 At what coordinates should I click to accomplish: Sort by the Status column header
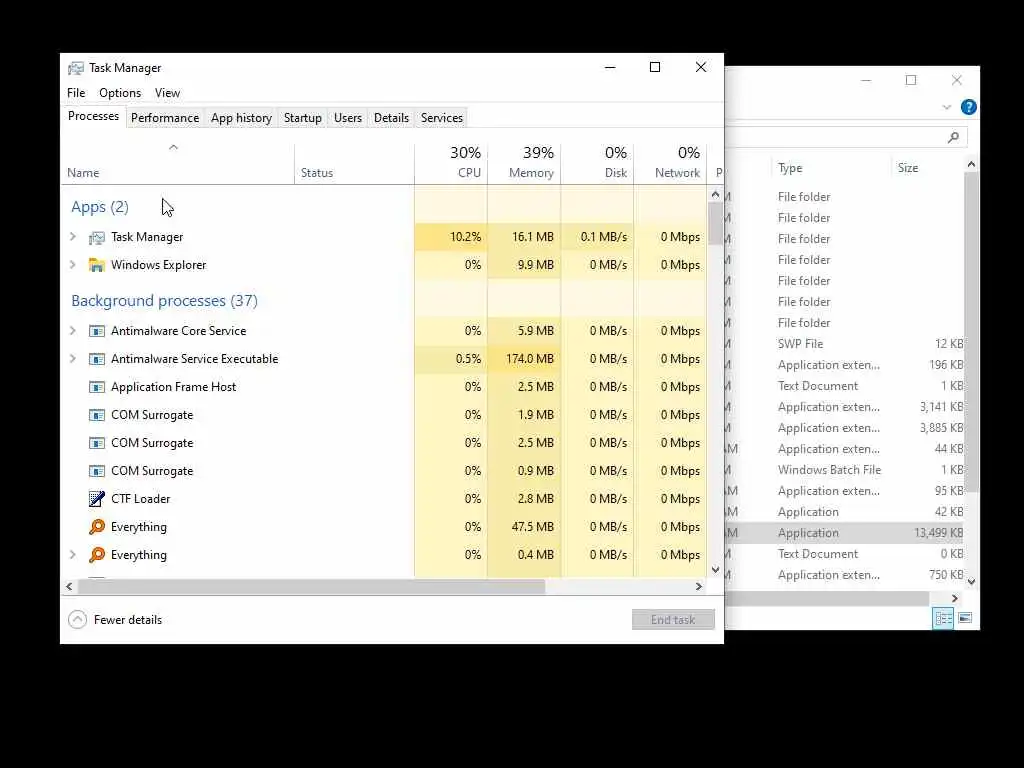pyautogui.click(x=354, y=163)
